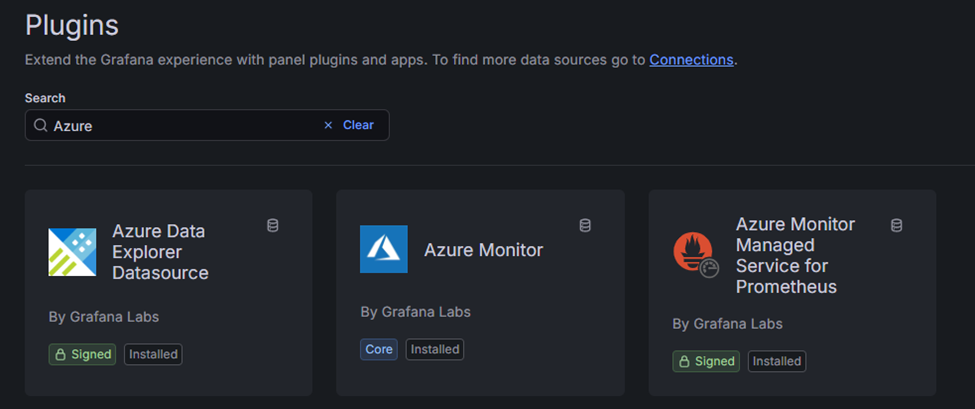This screenshot has width=975, height=409.
Task: Click the datasource icon on Managed Prometheus card
Action: (897, 226)
